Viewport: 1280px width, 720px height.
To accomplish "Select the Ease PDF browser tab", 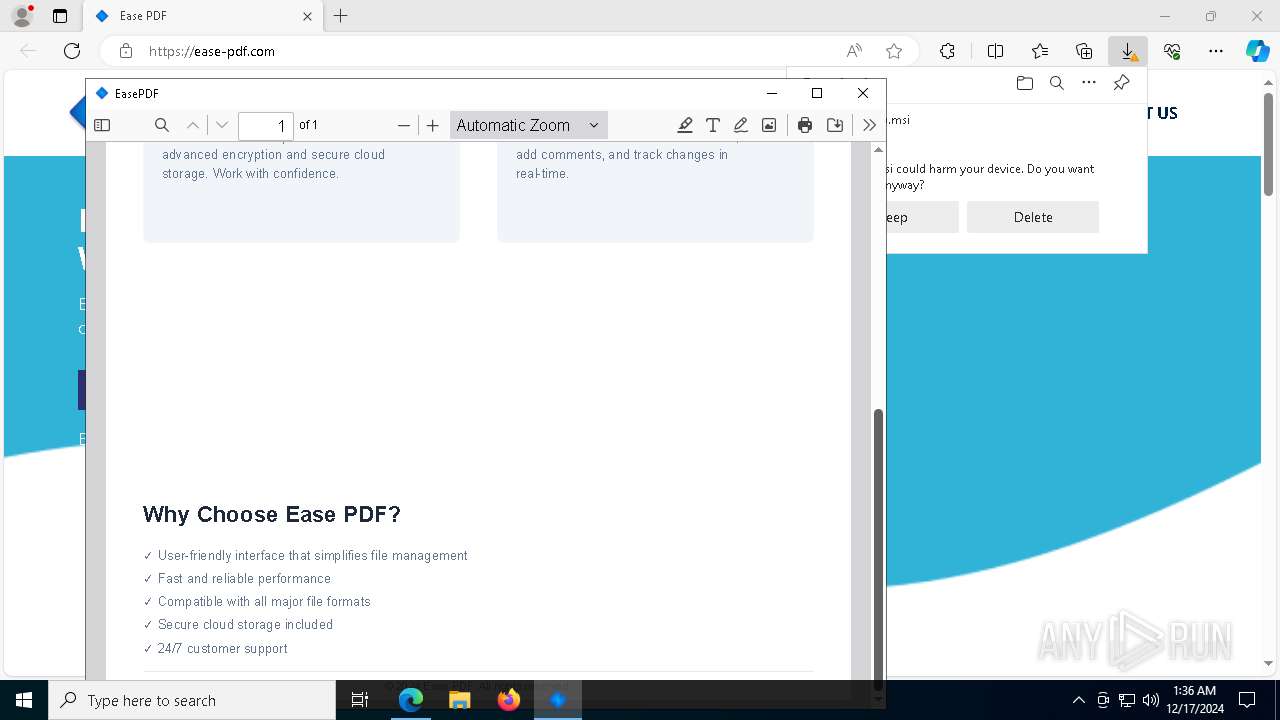I will pos(203,16).
